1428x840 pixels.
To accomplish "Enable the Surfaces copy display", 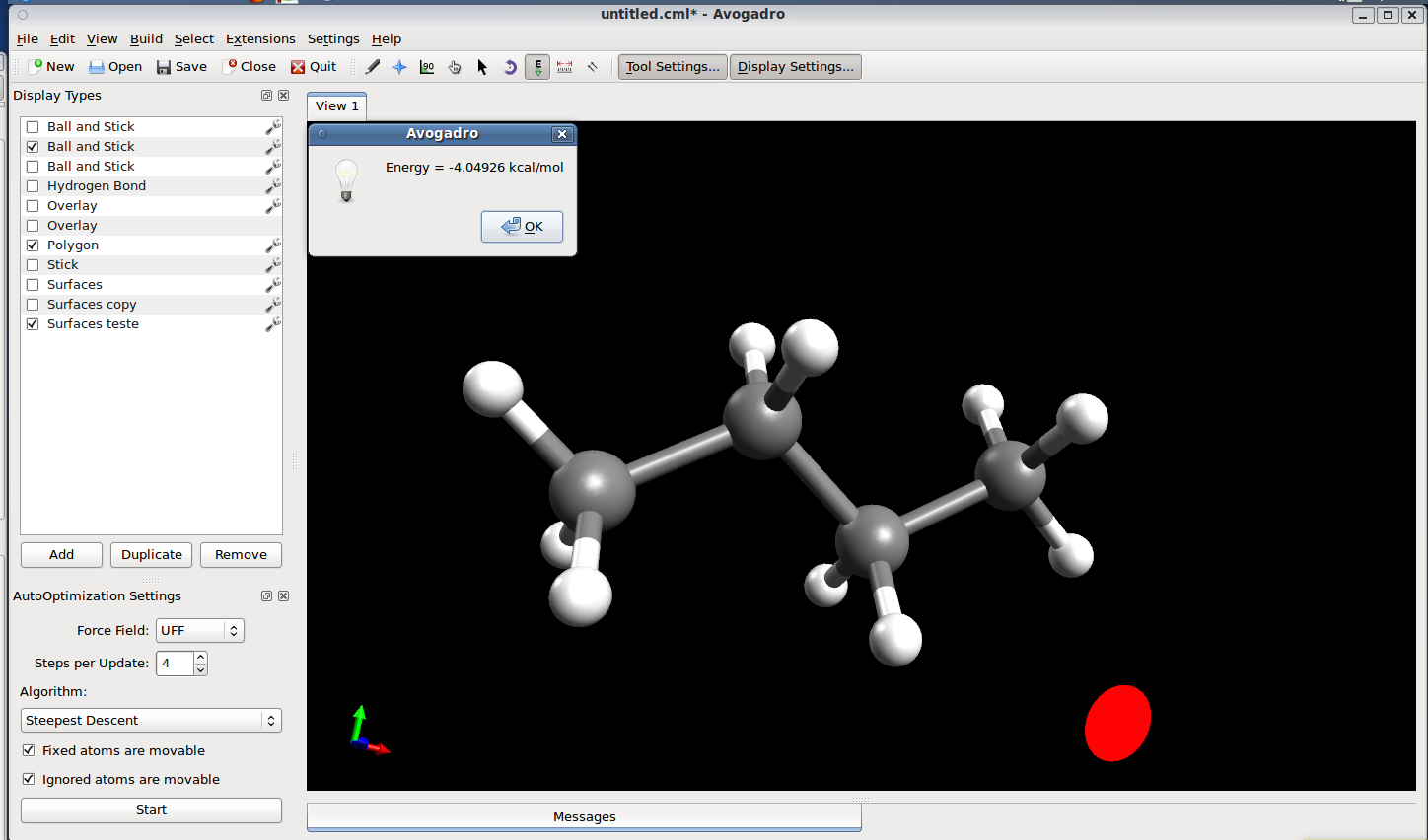I will (x=33, y=305).
